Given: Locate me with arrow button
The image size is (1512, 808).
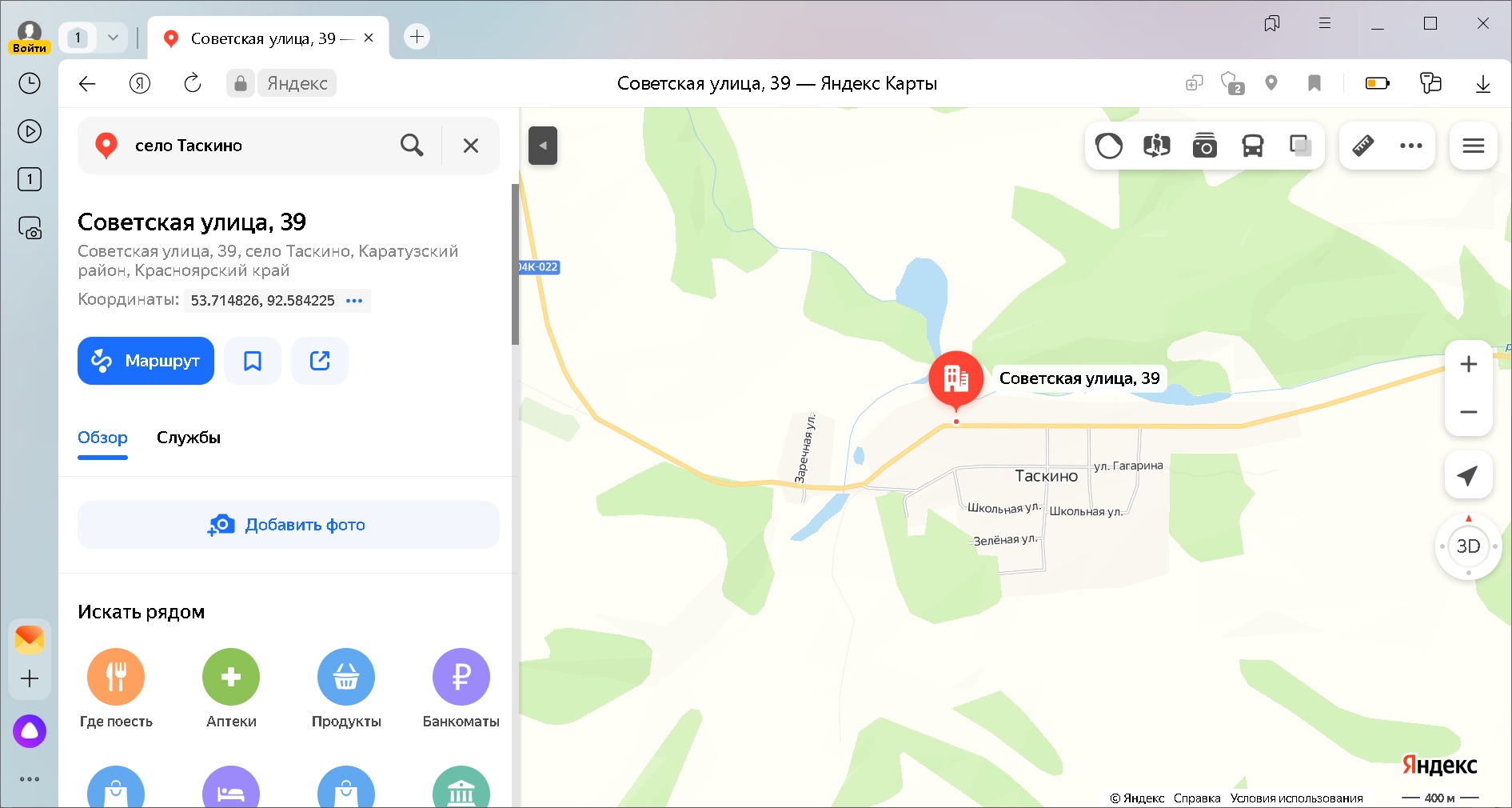Looking at the screenshot, I should (1468, 476).
